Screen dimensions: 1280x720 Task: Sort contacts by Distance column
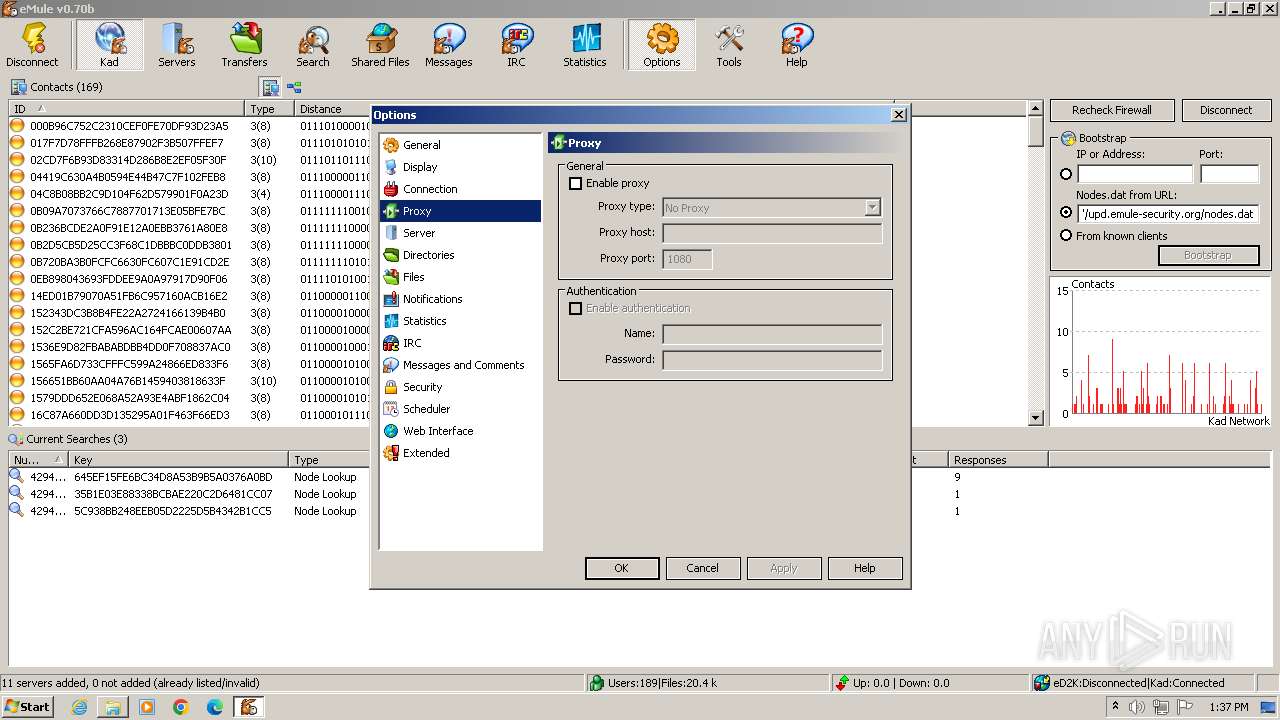coord(333,109)
